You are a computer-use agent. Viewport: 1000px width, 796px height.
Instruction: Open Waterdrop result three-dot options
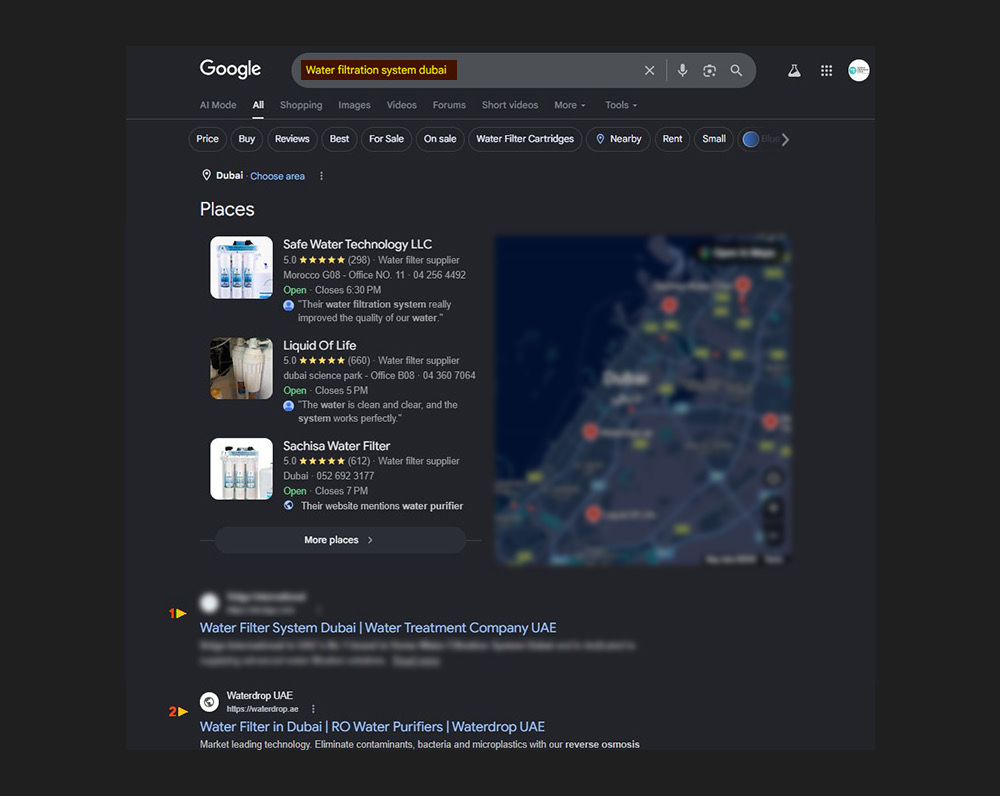313,709
